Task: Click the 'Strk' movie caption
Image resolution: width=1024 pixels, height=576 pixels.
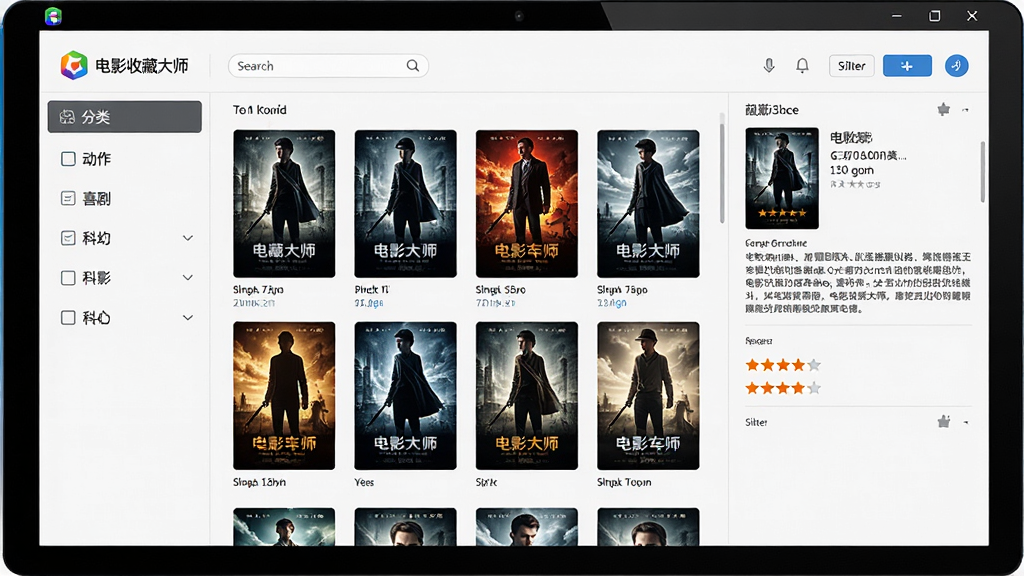Action: click(487, 483)
